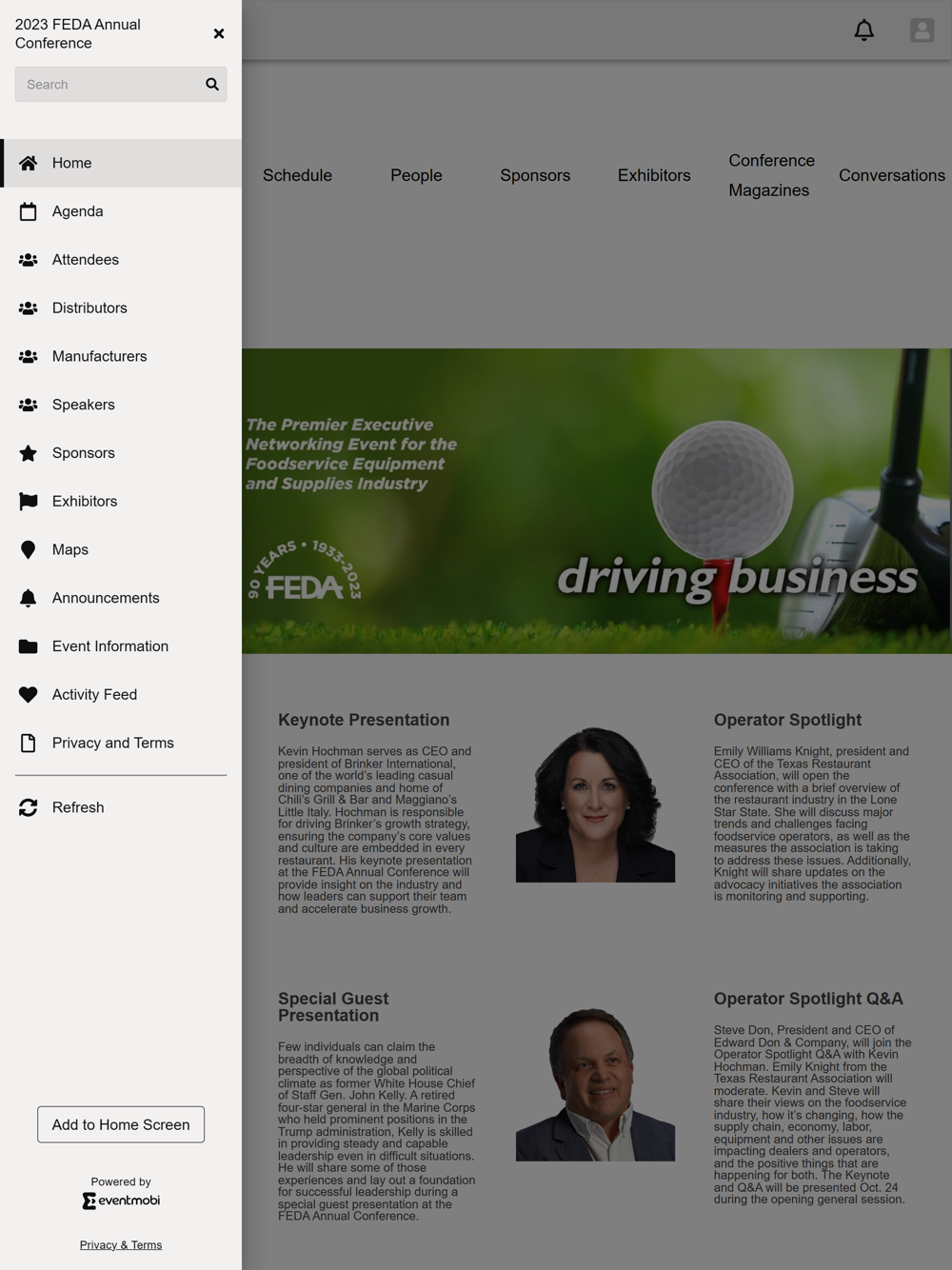This screenshot has height=1270, width=952.
Task: Open Agenda from the side menu
Action: [x=121, y=211]
